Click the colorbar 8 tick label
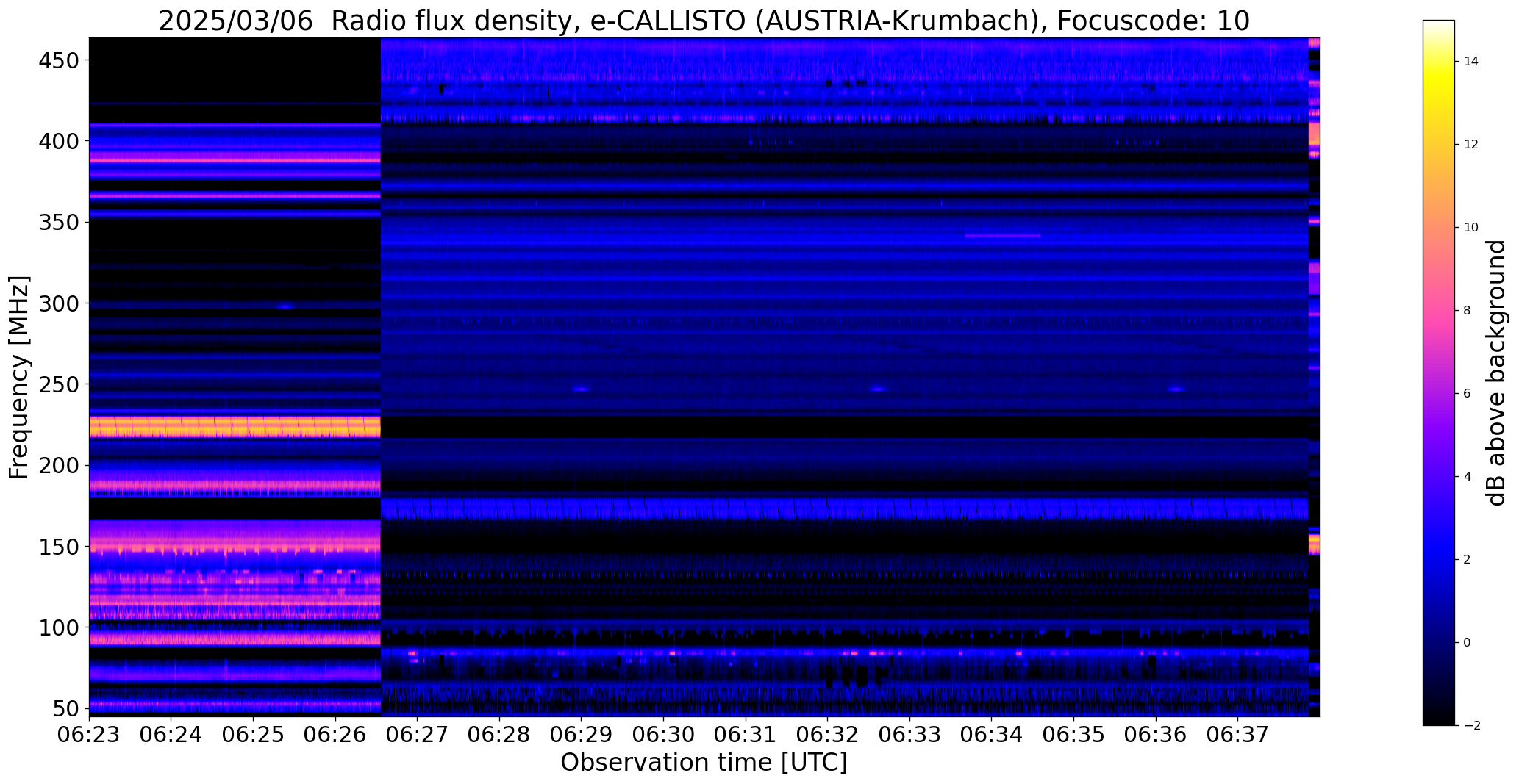Image resolution: width=1519 pixels, height=784 pixels. pyautogui.click(x=1468, y=311)
